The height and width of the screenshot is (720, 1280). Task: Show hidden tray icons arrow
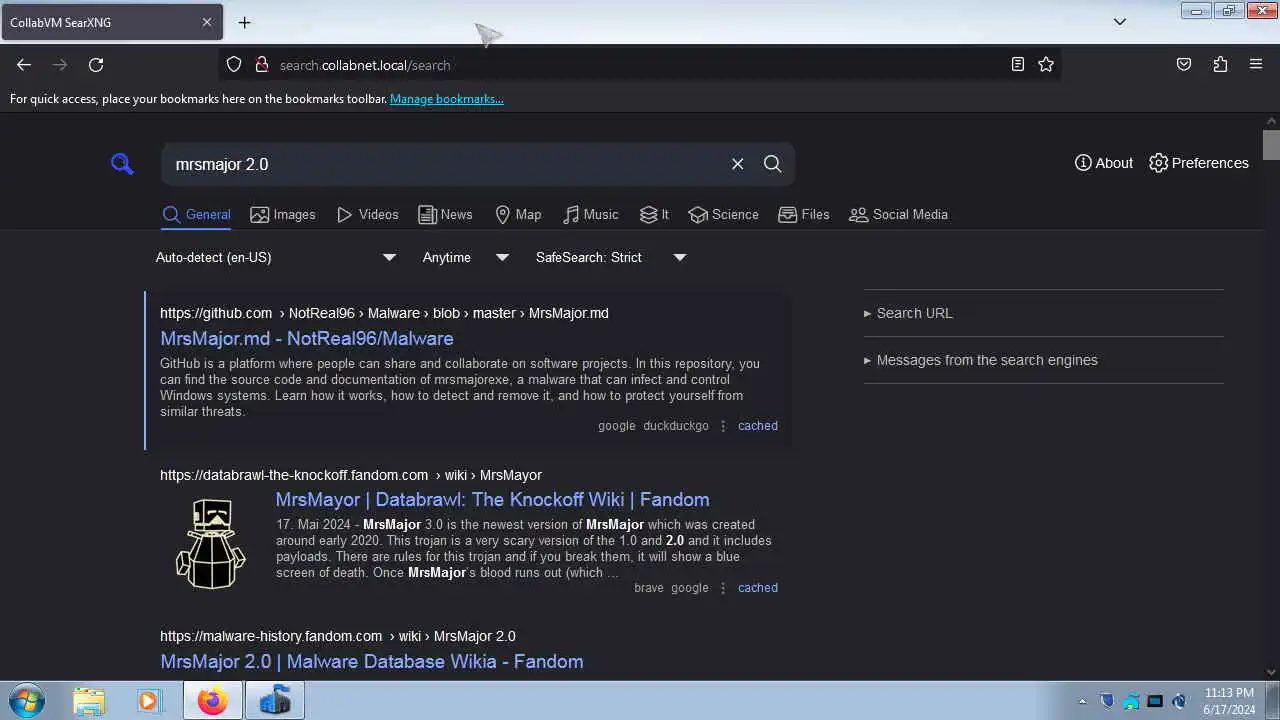(1082, 702)
